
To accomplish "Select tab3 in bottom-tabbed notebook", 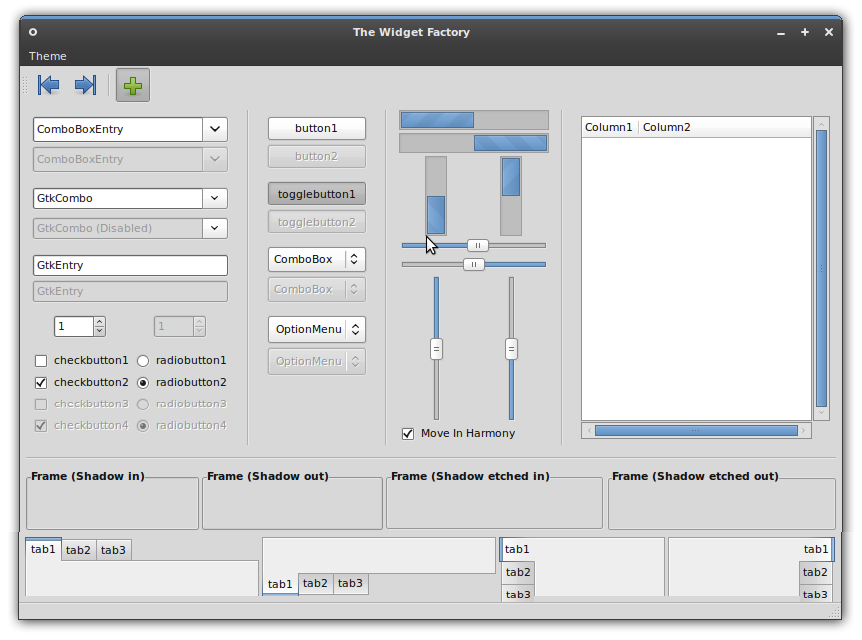I will (350, 583).
